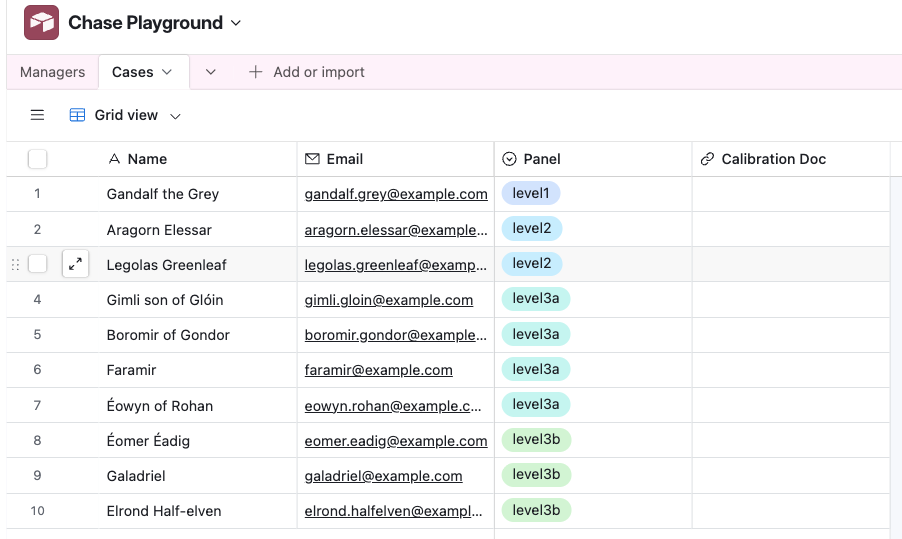Click the Email column envelope icon
Screen dimensions: 902x539
(x=312, y=159)
